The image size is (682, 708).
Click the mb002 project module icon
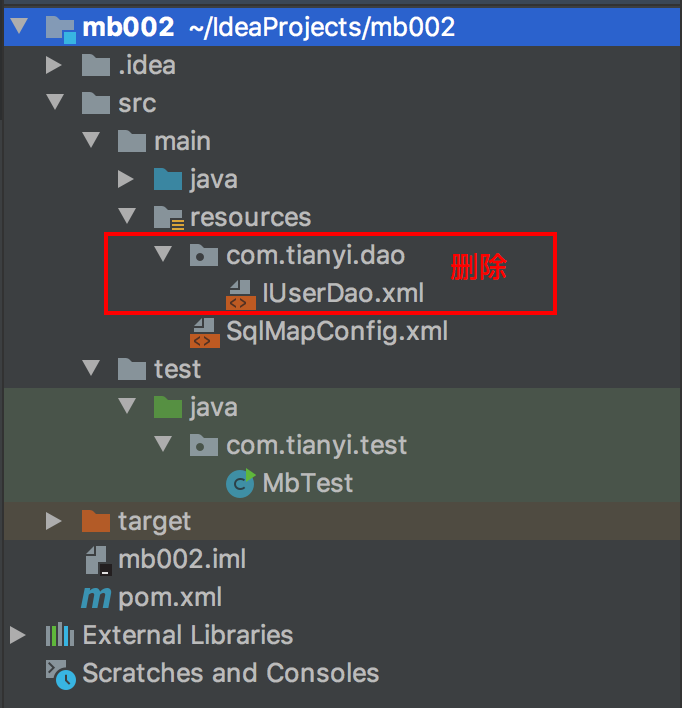(60, 27)
